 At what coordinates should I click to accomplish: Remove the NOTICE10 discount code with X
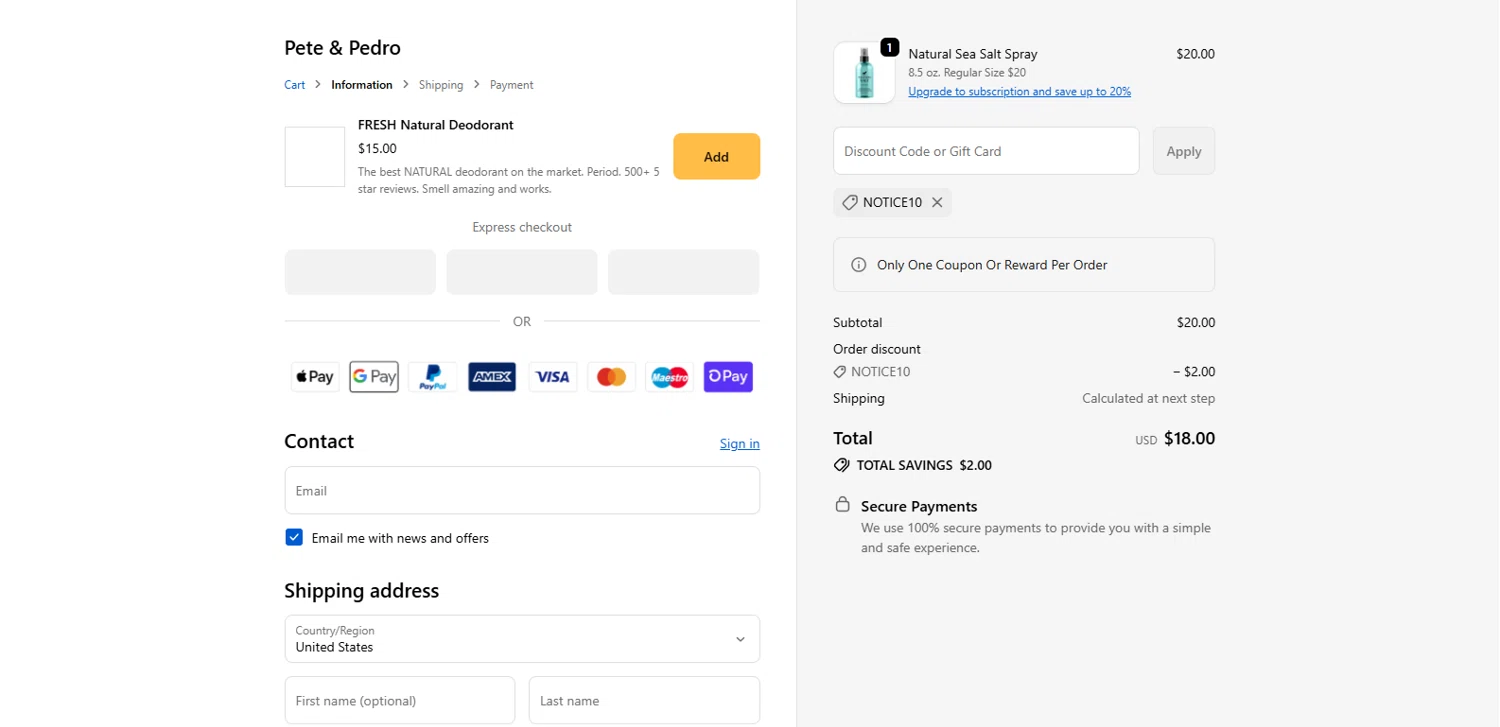(x=937, y=202)
